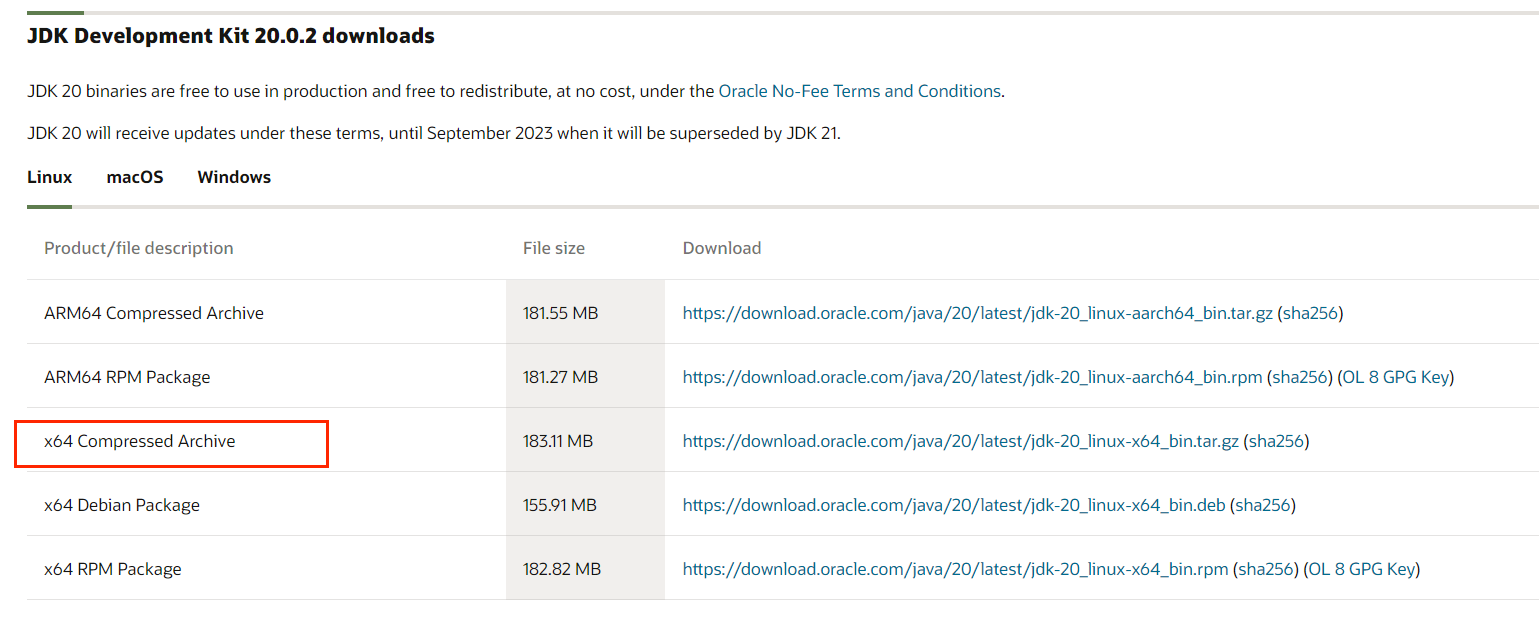Open OL 8 GPG Key for ARM64 RPM
This screenshot has height=617, width=1539.
(1396, 377)
